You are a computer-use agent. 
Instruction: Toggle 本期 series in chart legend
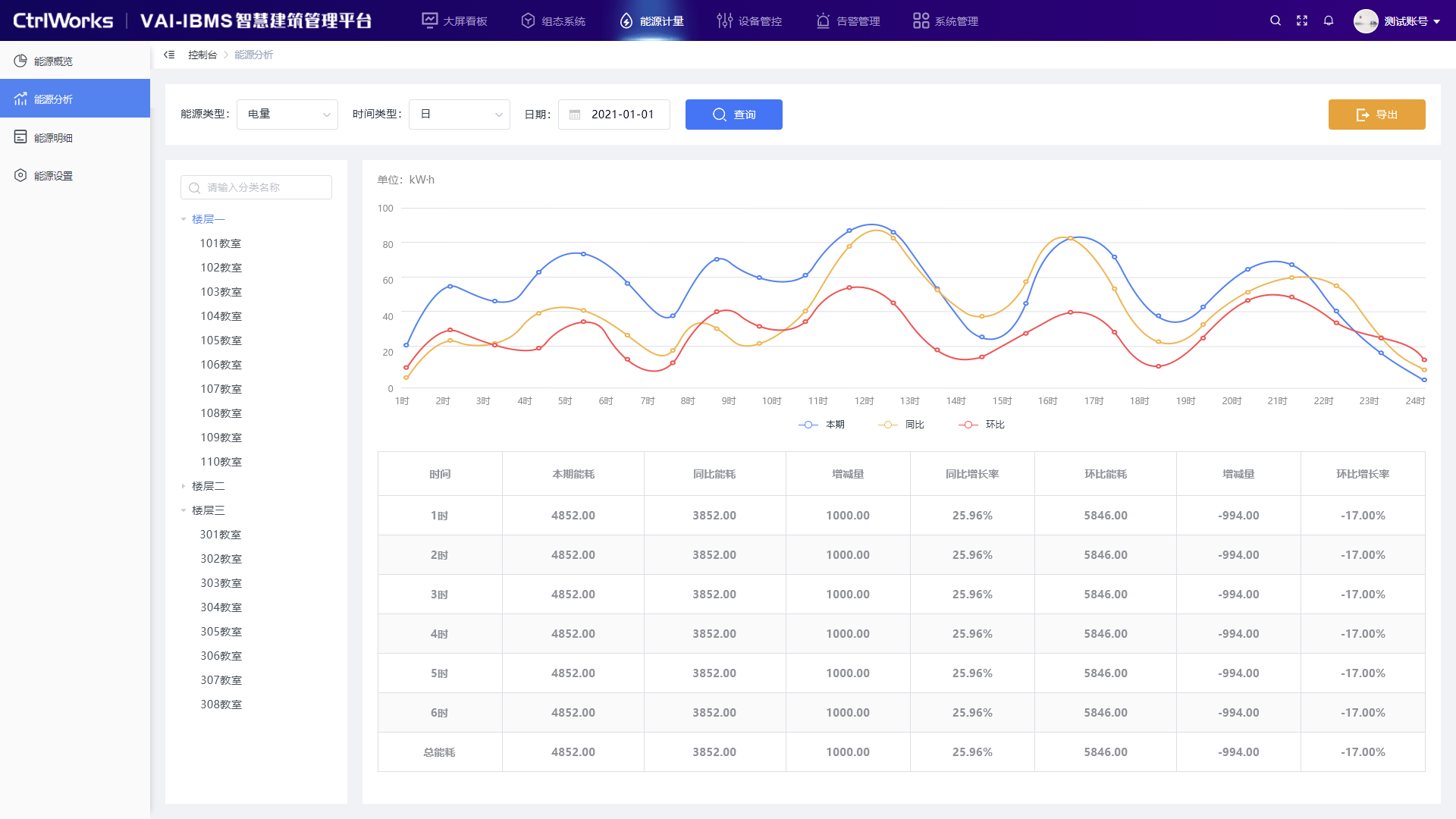coord(822,425)
